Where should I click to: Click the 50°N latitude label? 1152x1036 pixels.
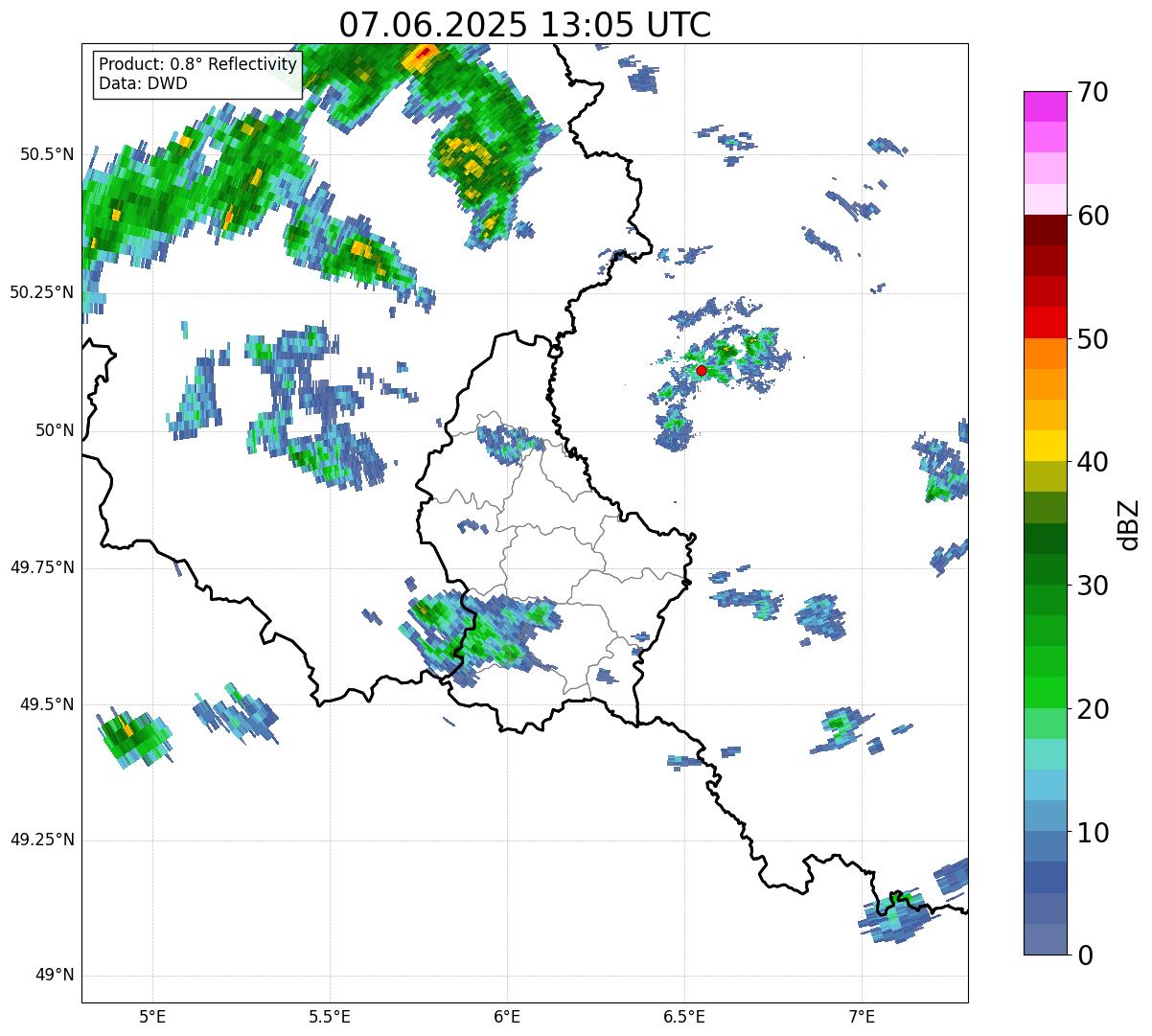55,430
